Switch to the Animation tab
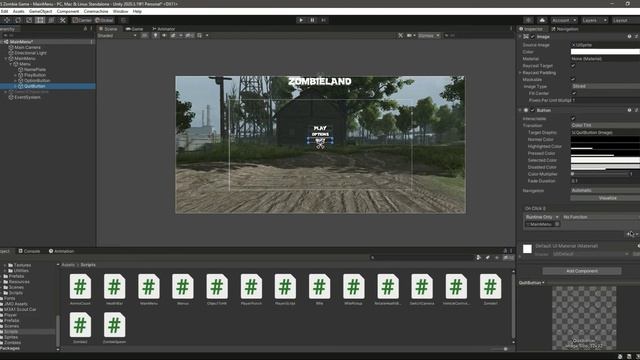Image resolution: width=640 pixels, height=360 pixels. (x=62, y=251)
